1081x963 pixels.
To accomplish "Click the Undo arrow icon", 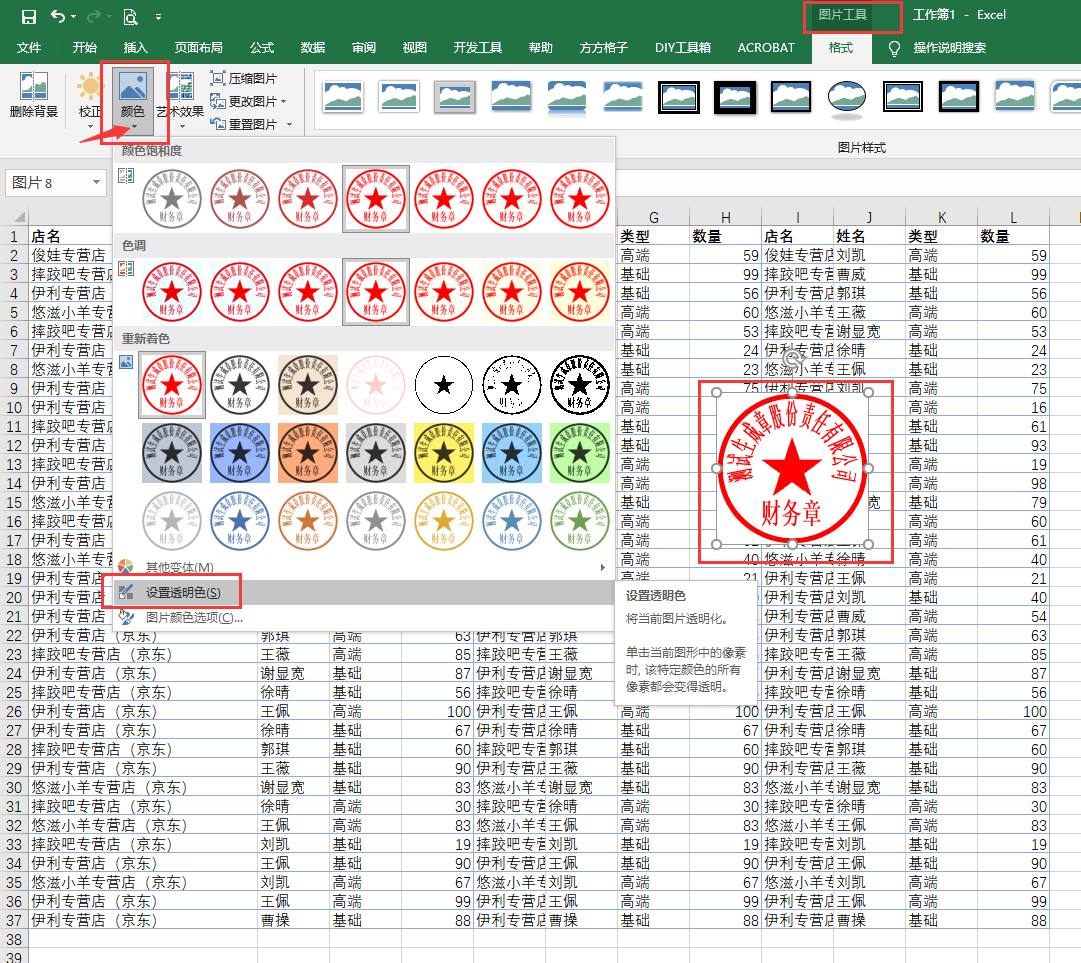I will coord(58,16).
